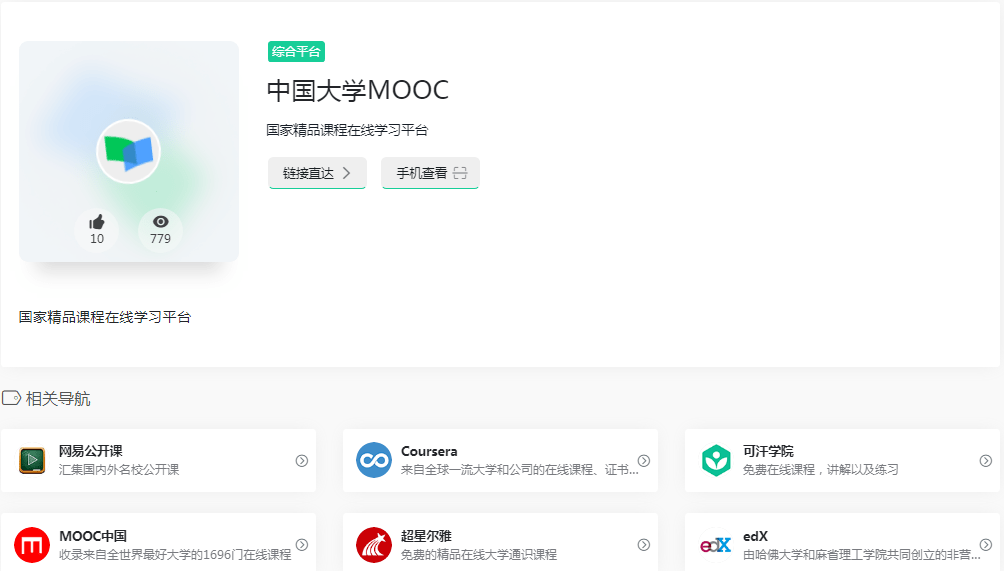Click the scan icon on 手机查看 button
The height and width of the screenshot is (571, 1004).
(x=460, y=173)
